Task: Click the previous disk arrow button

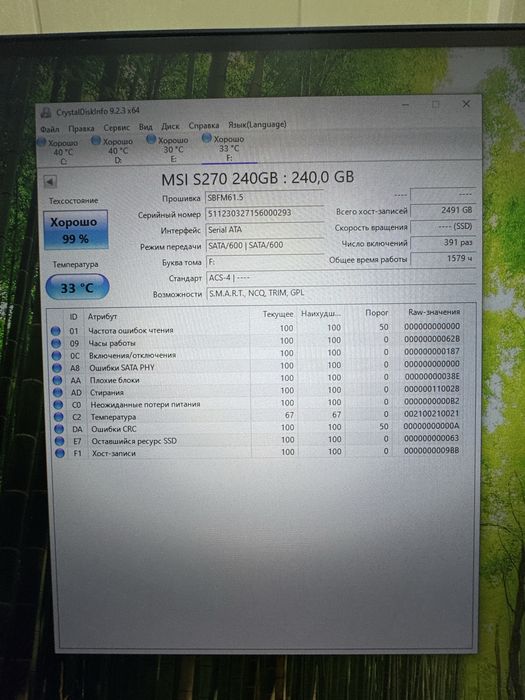Action: click(50, 181)
